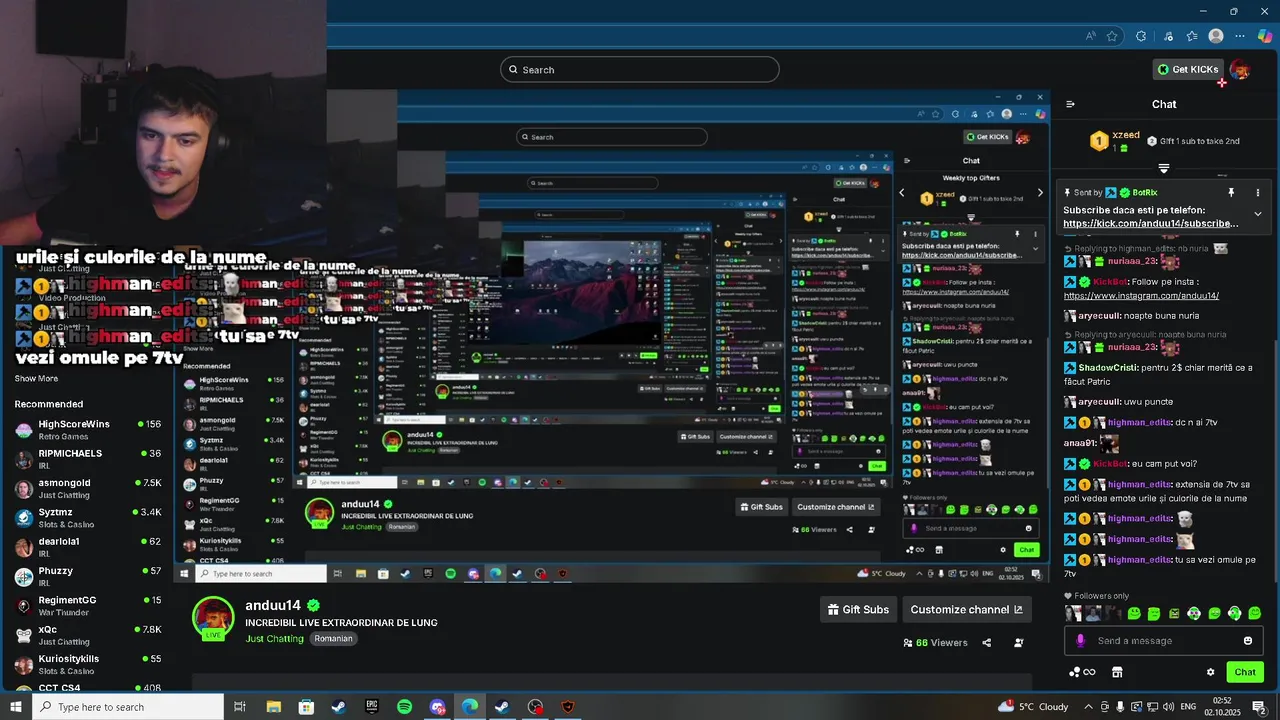Open asmongold recommended channel
The image size is (1280, 720).
pyautogui.click(x=88, y=488)
